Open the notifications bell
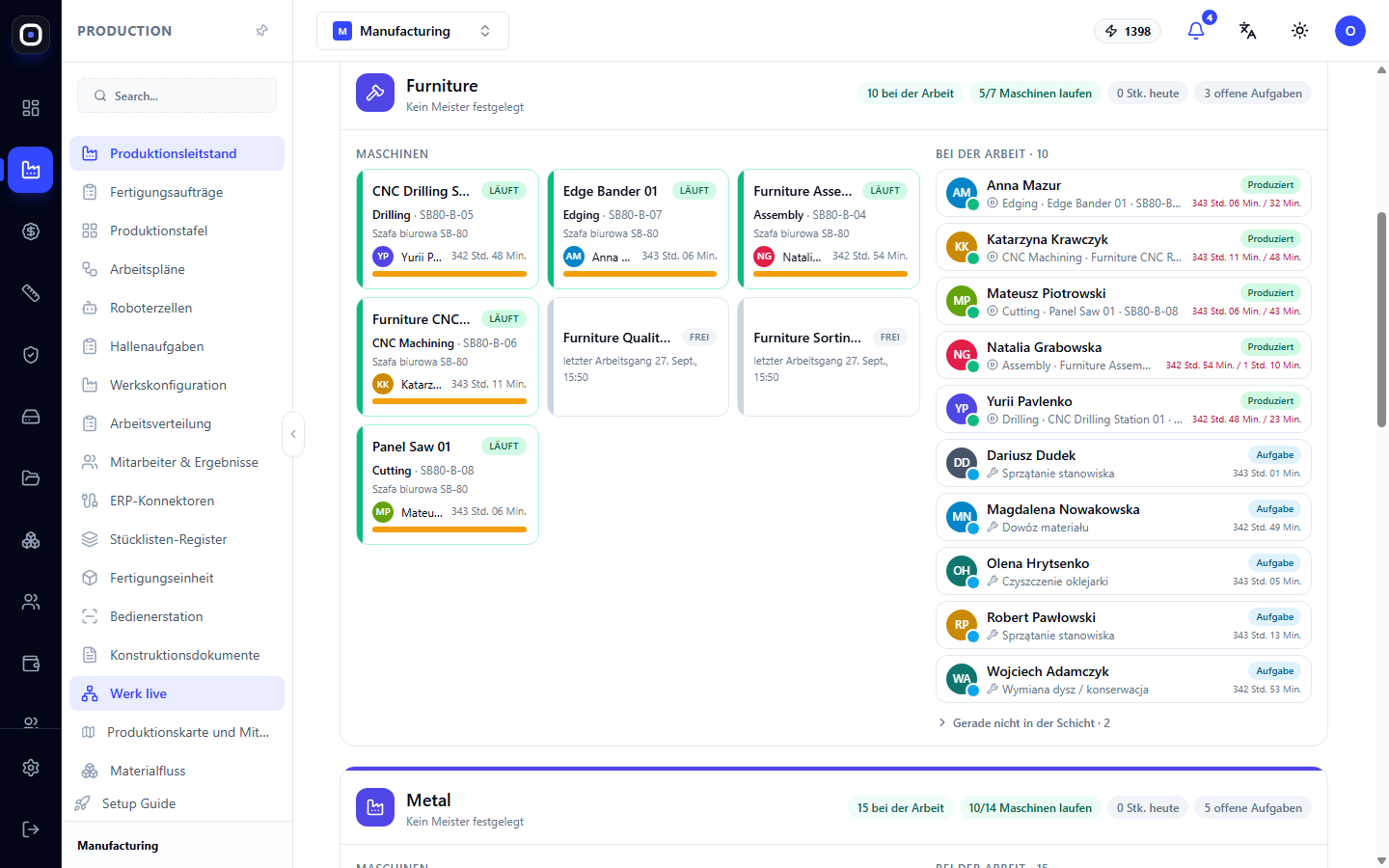 pyautogui.click(x=1196, y=31)
